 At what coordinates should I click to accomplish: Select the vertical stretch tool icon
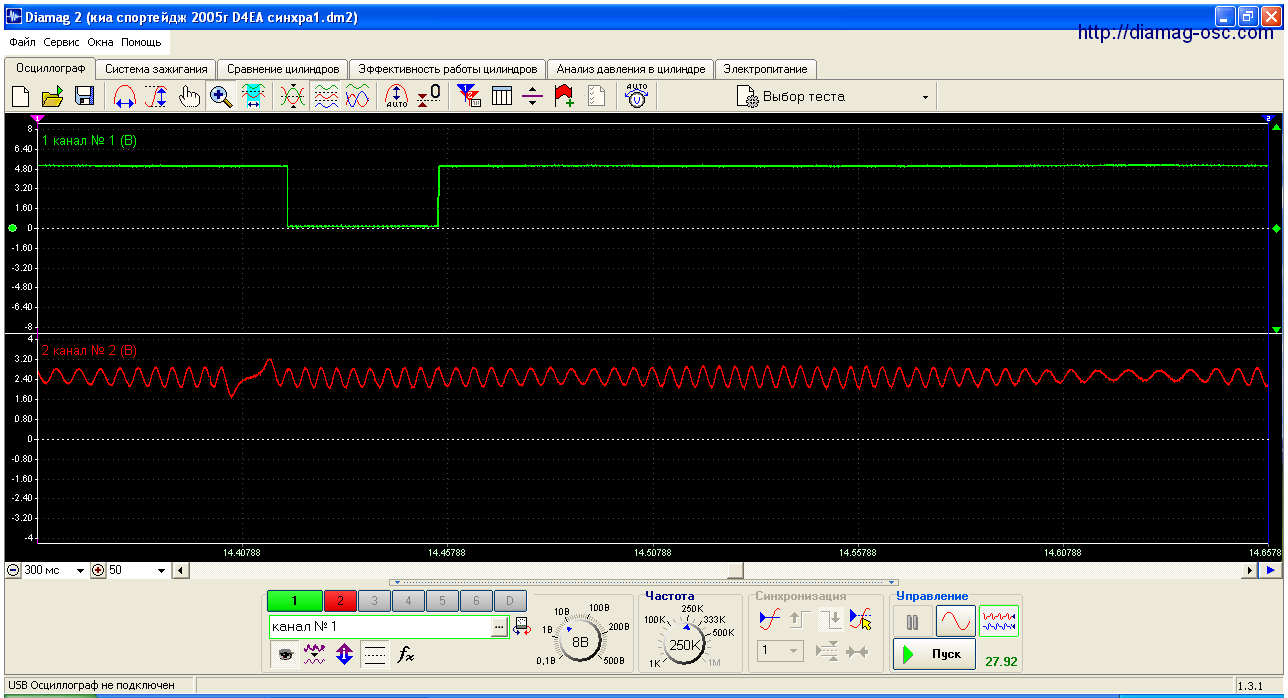(157, 96)
